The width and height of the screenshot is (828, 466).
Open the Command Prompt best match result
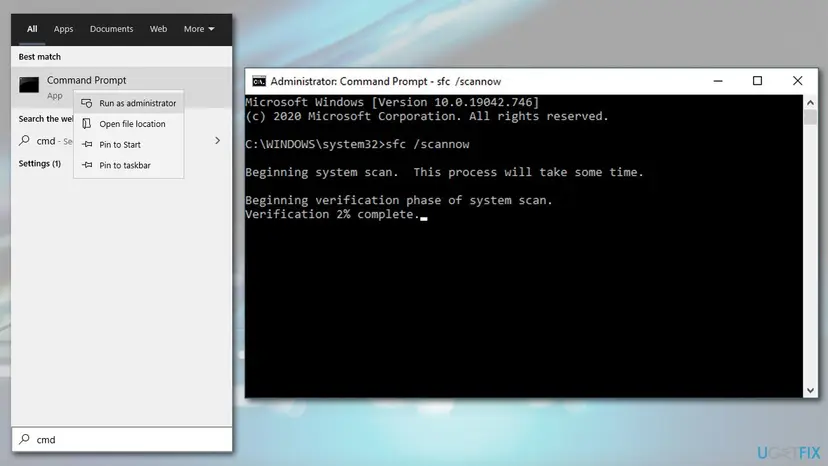121,87
